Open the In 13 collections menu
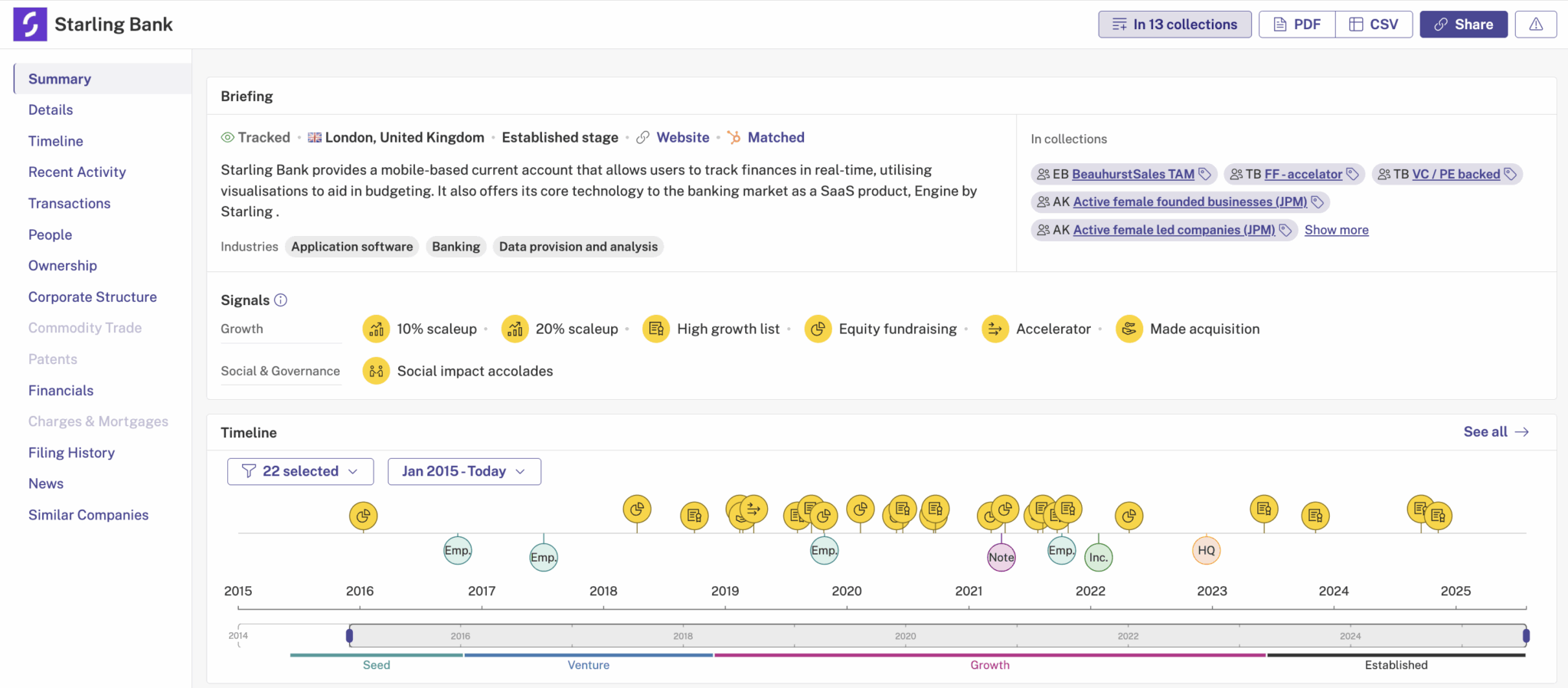The image size is (1568, 688). tap(1174, 25)
